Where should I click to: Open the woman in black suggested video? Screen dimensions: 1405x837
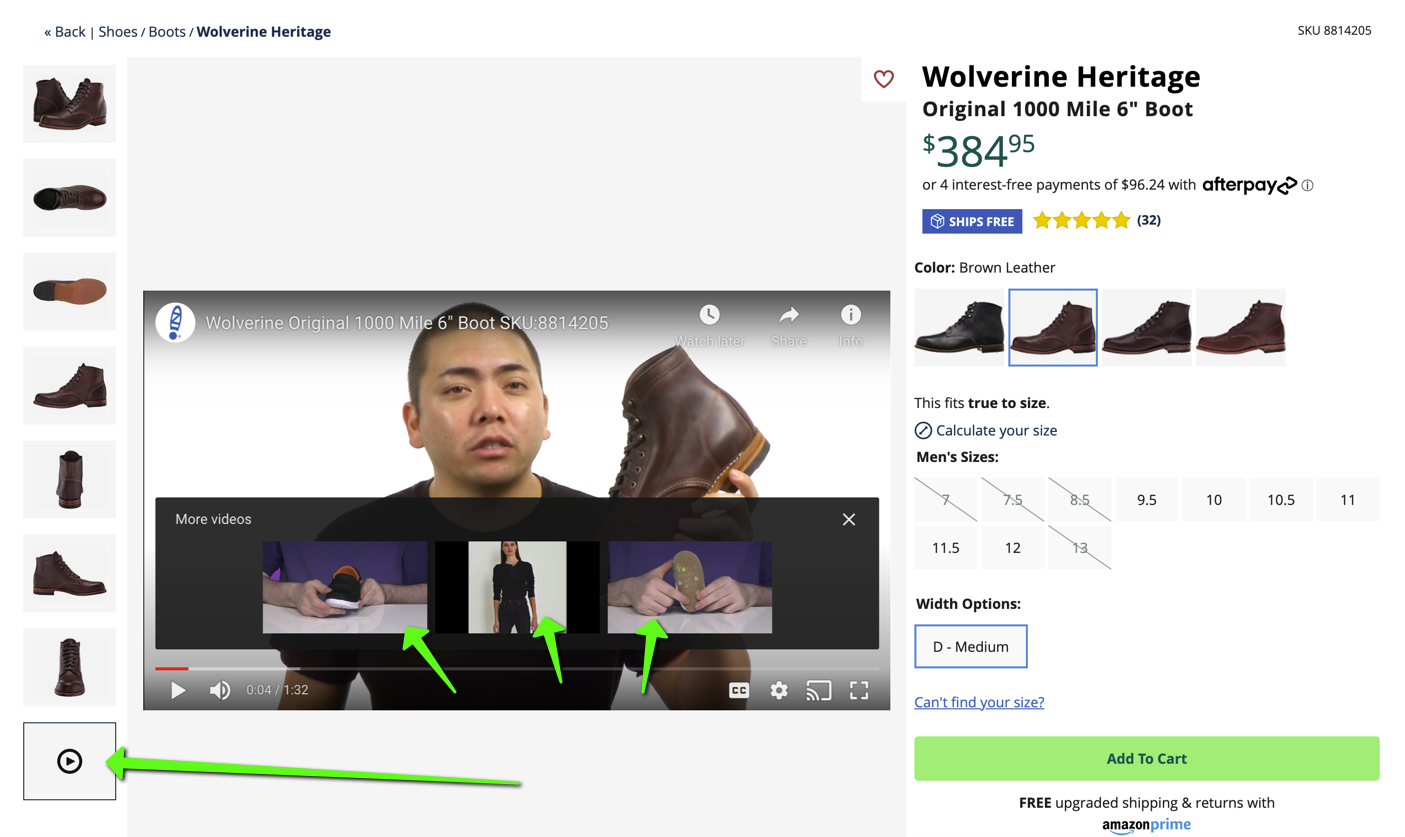[x=517, y=587]
